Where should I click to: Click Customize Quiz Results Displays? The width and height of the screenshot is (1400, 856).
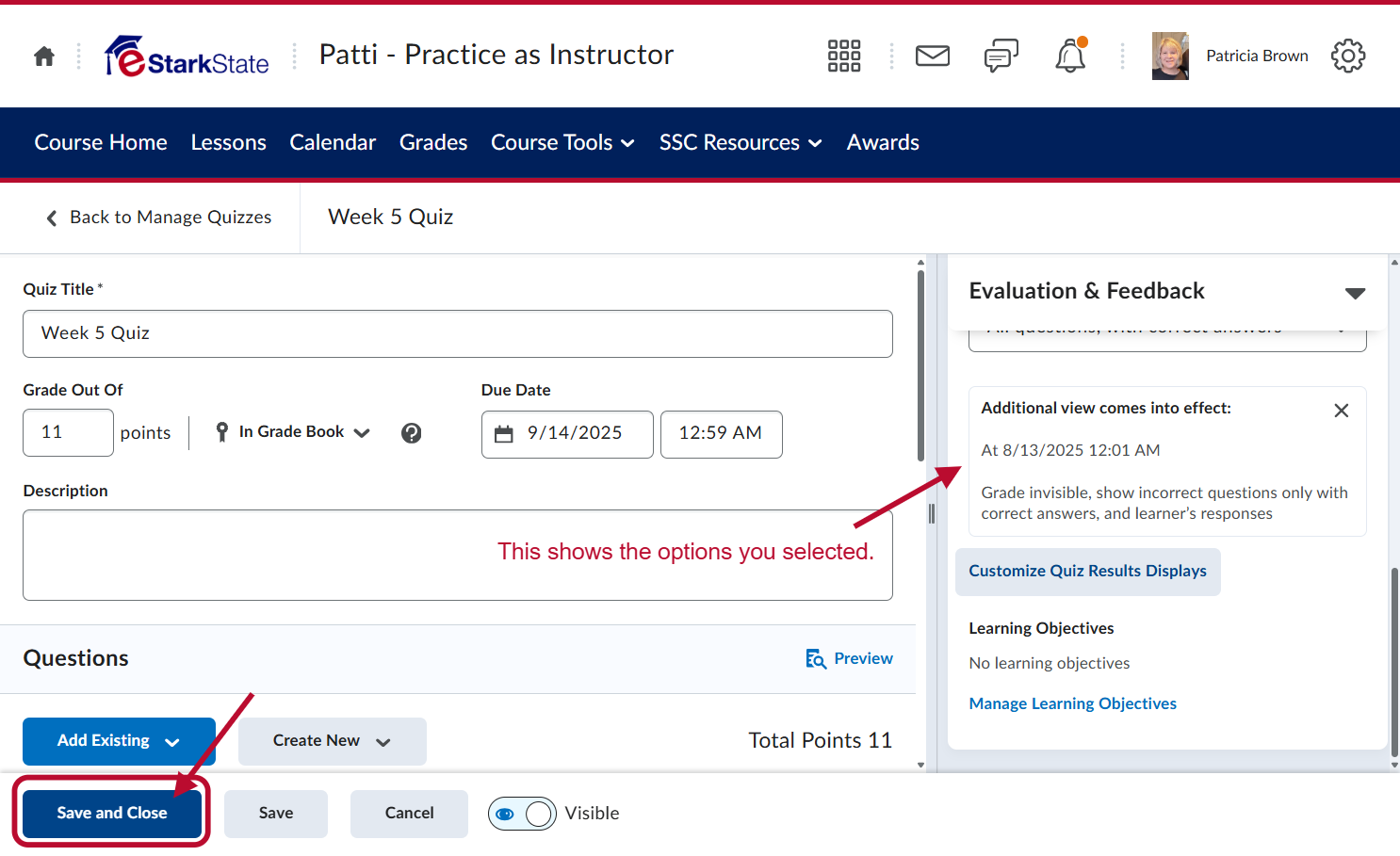point(1088,572)
